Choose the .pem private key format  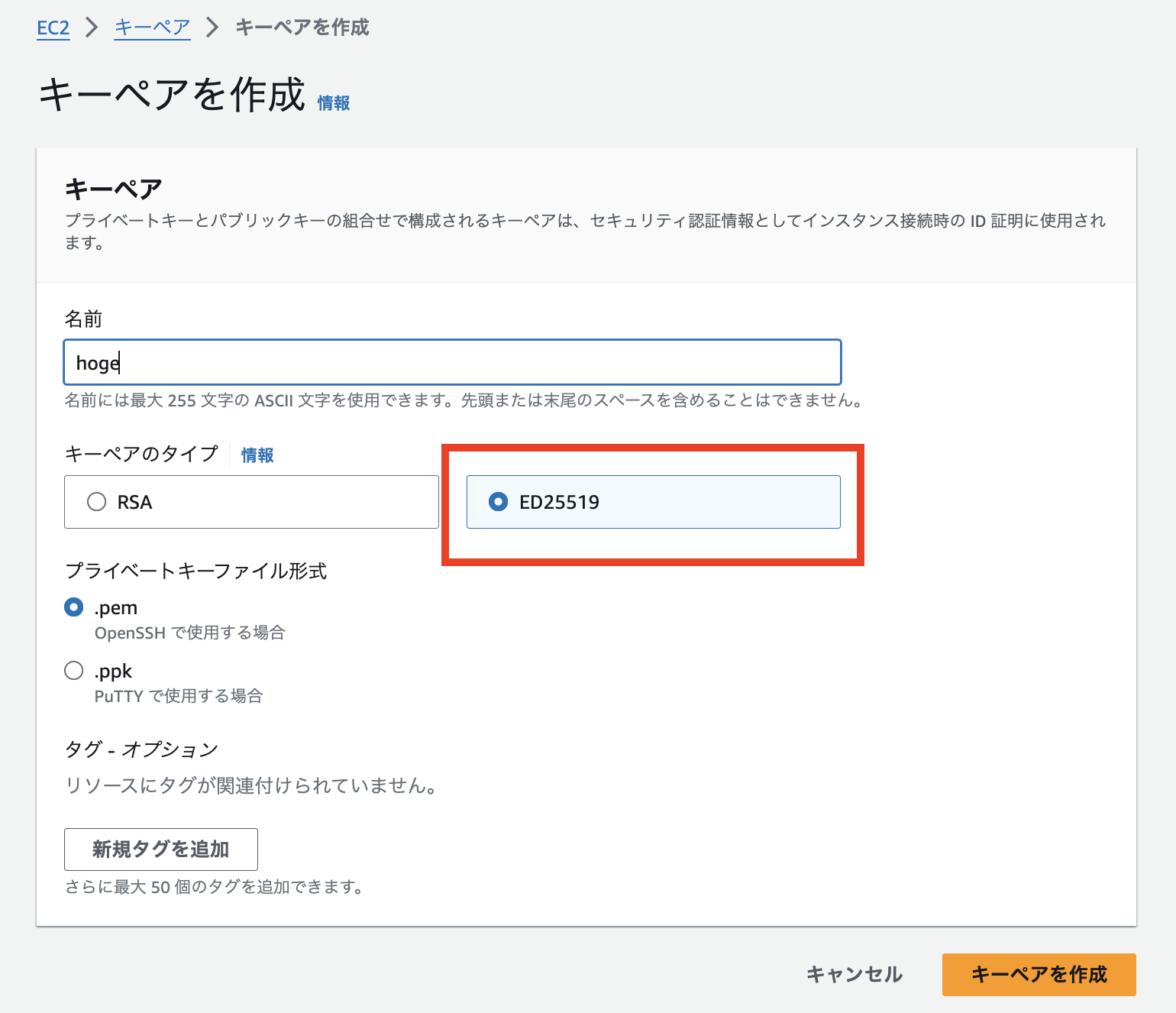[74, 607]
